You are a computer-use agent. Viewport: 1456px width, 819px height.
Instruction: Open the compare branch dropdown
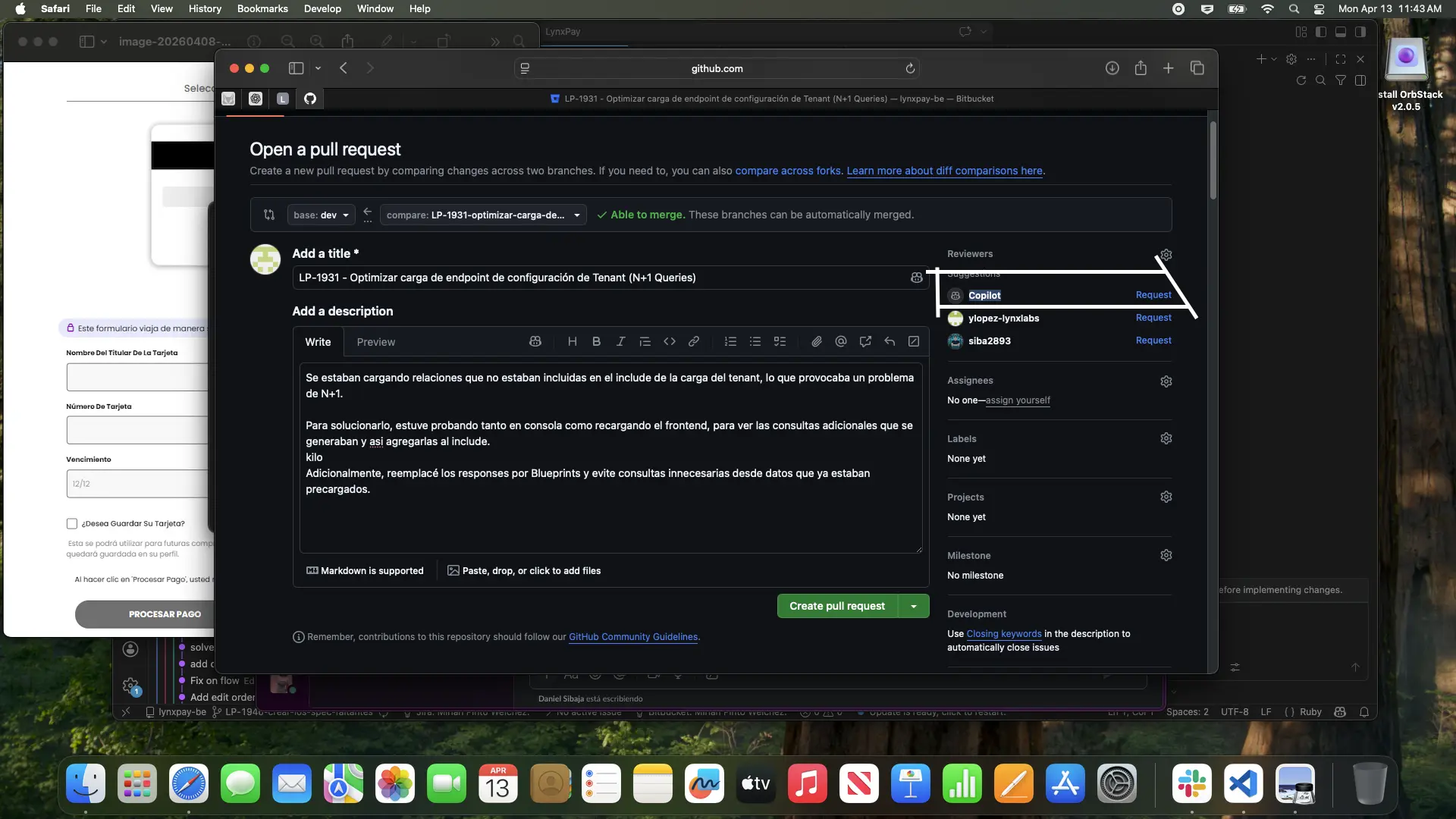click(483, 215)
